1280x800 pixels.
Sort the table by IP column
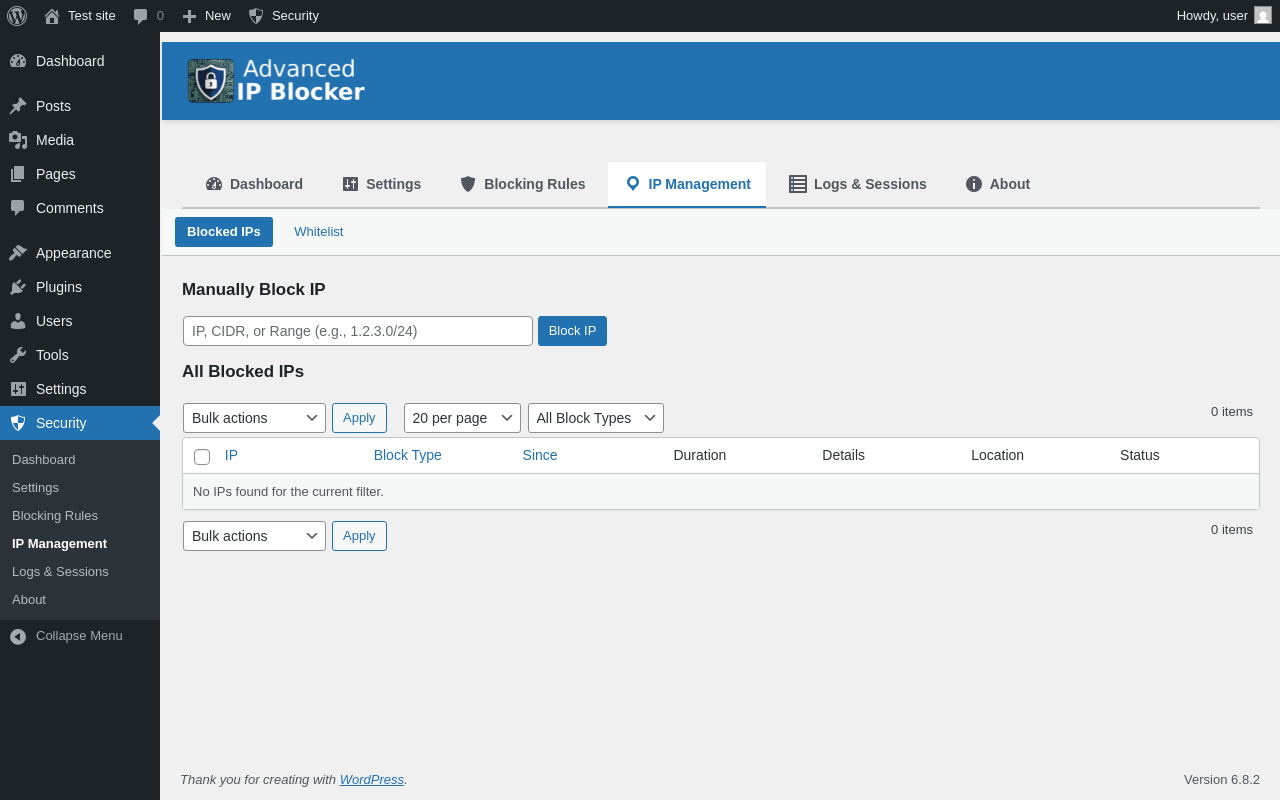click(x=231, y=455)
